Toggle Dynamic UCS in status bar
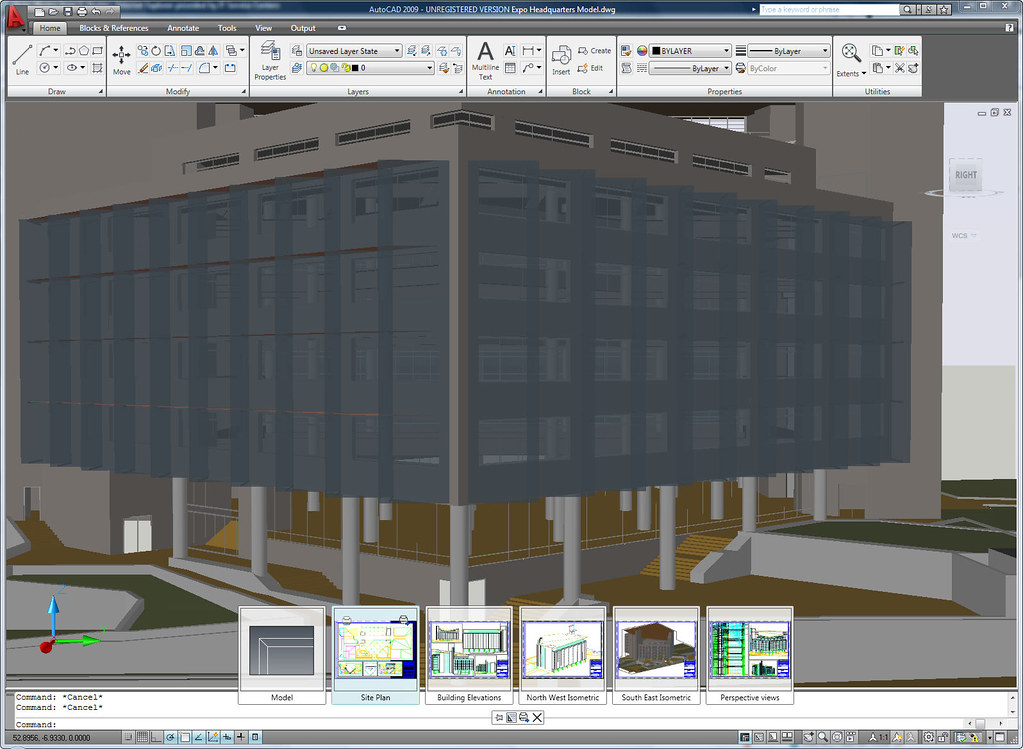 click(x=213, y=738)
